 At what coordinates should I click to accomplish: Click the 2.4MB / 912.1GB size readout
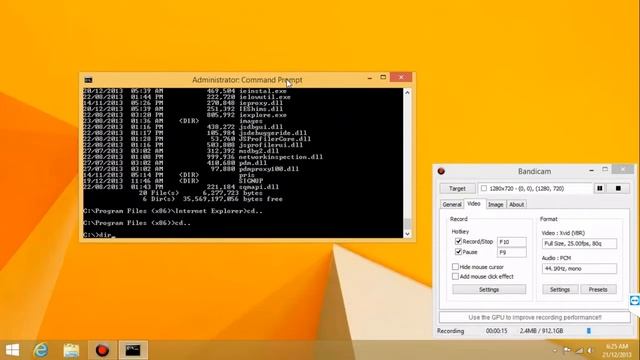point(541,331)
